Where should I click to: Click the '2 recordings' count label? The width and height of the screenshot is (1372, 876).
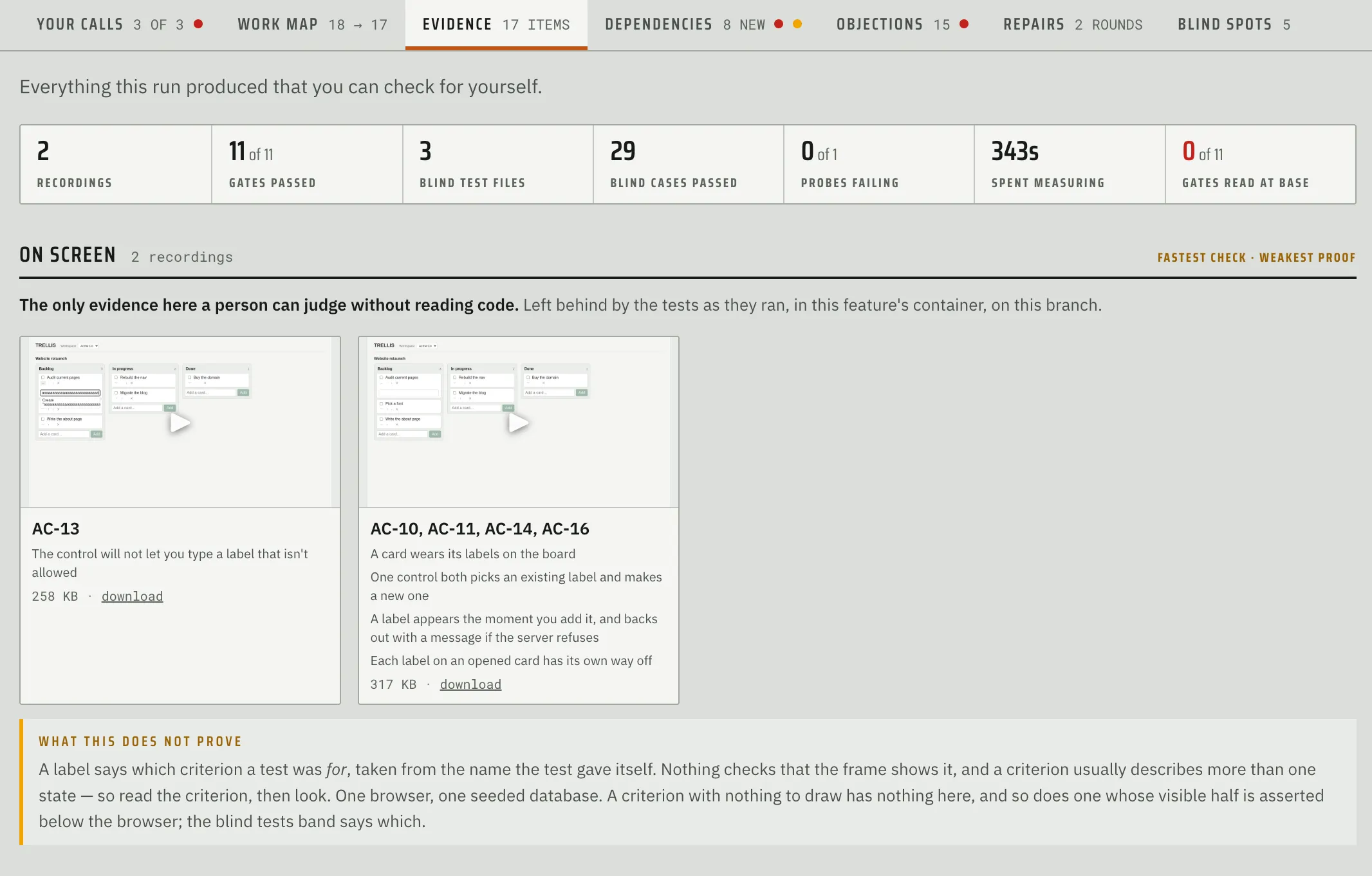point(182,257)
